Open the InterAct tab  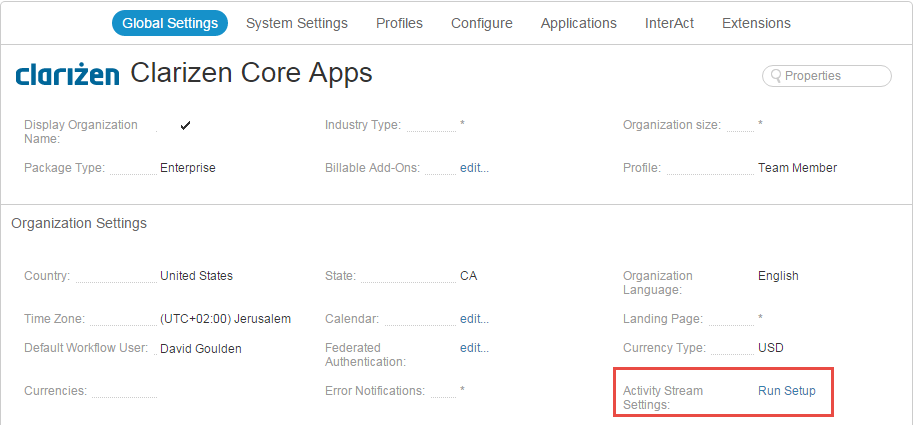(x=670, y=23)
